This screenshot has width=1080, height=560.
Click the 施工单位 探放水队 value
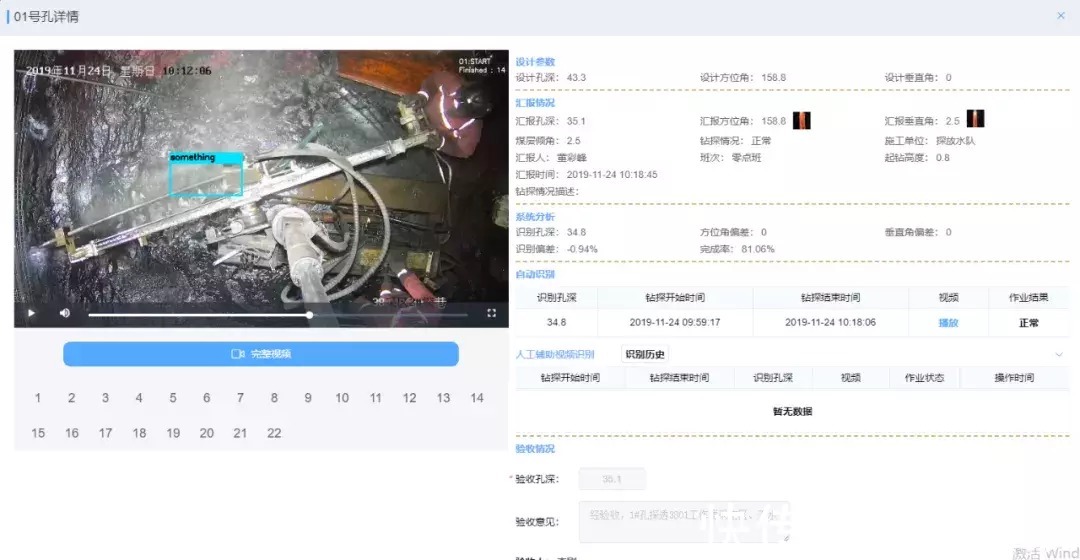coord(956,141)
